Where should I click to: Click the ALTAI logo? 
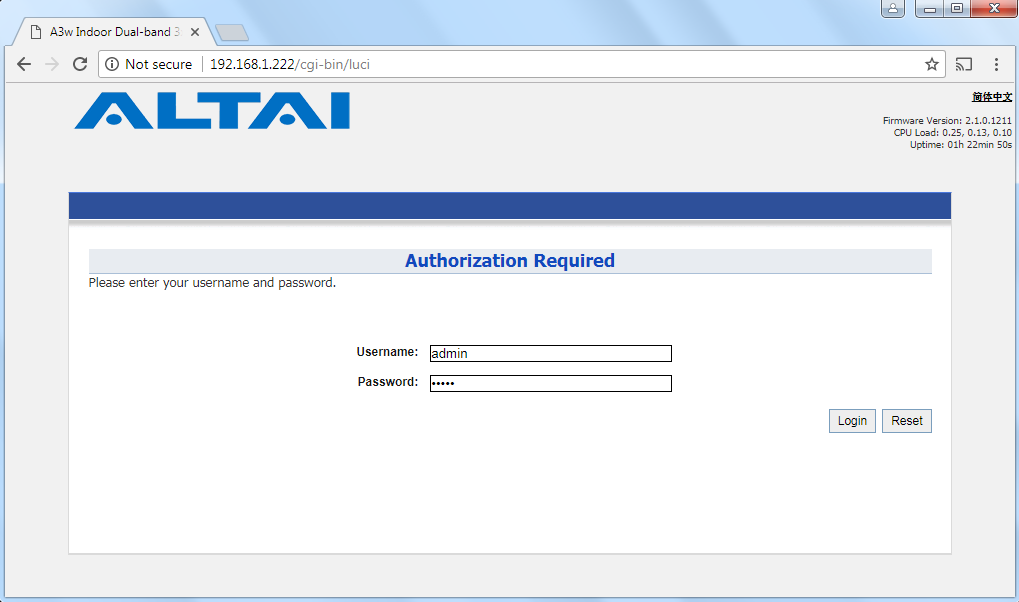coord(213,111)
